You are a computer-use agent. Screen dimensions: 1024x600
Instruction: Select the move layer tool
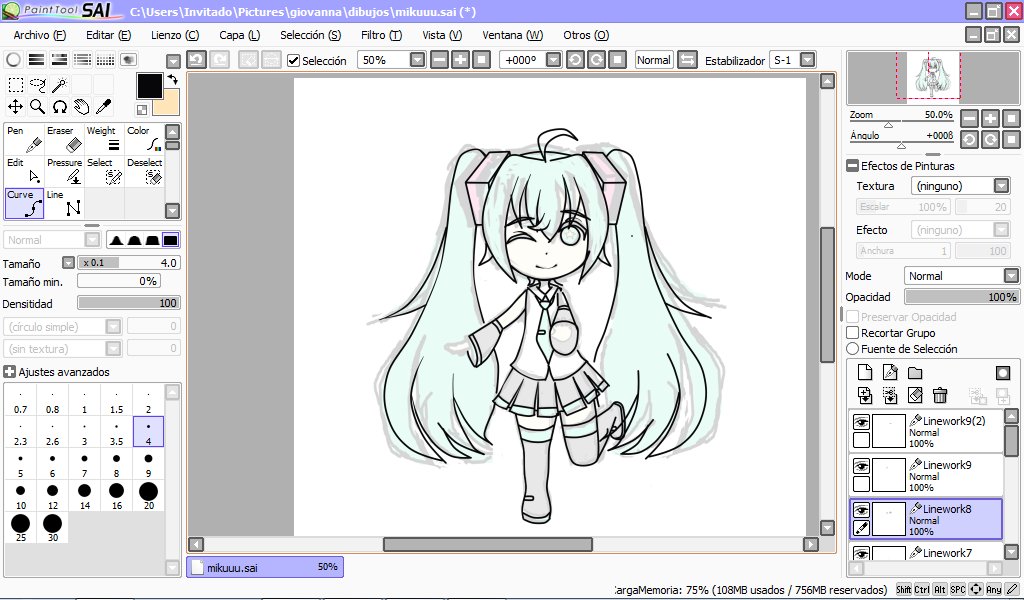(16, 106)
